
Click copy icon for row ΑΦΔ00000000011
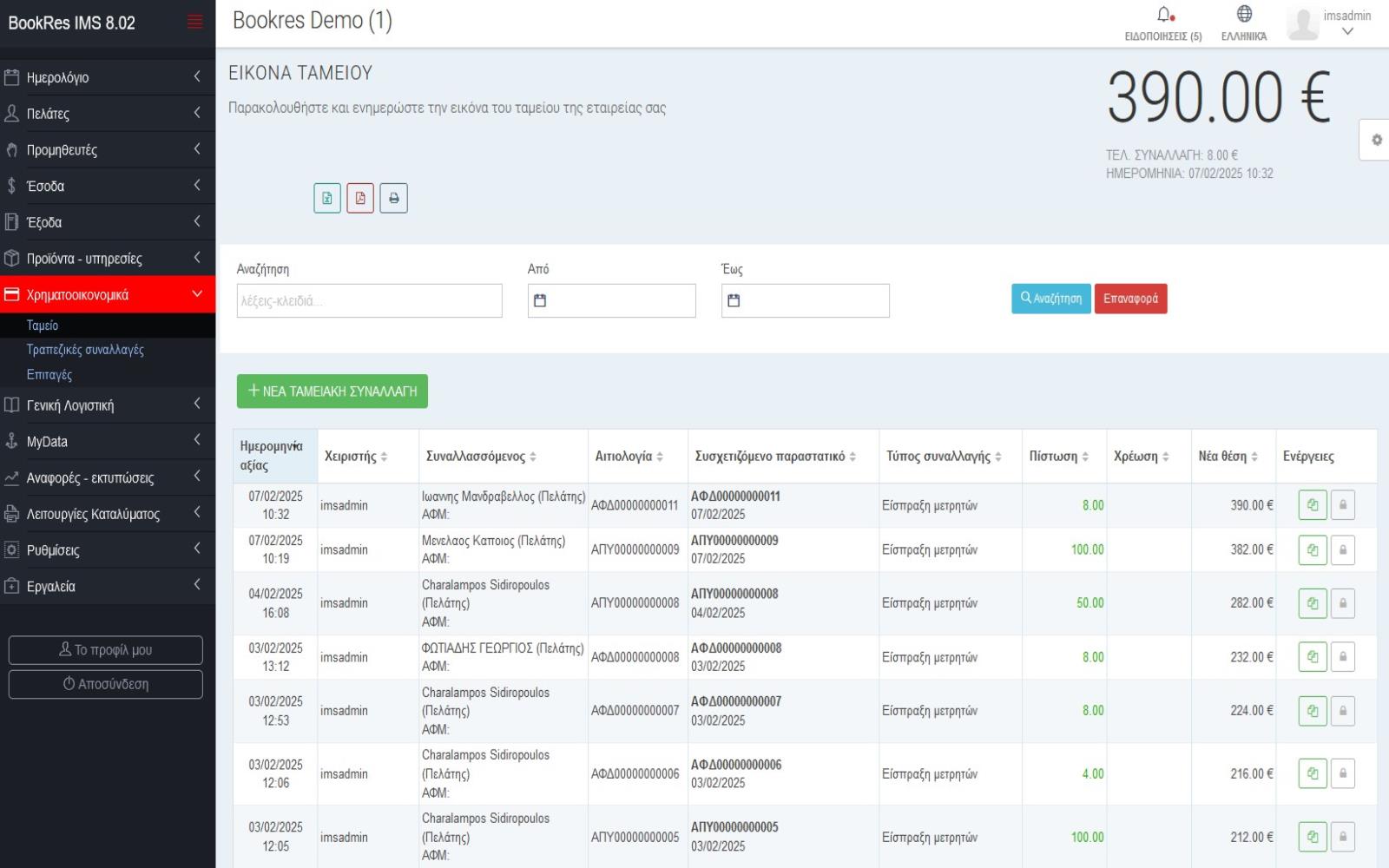click(1313, 505)
